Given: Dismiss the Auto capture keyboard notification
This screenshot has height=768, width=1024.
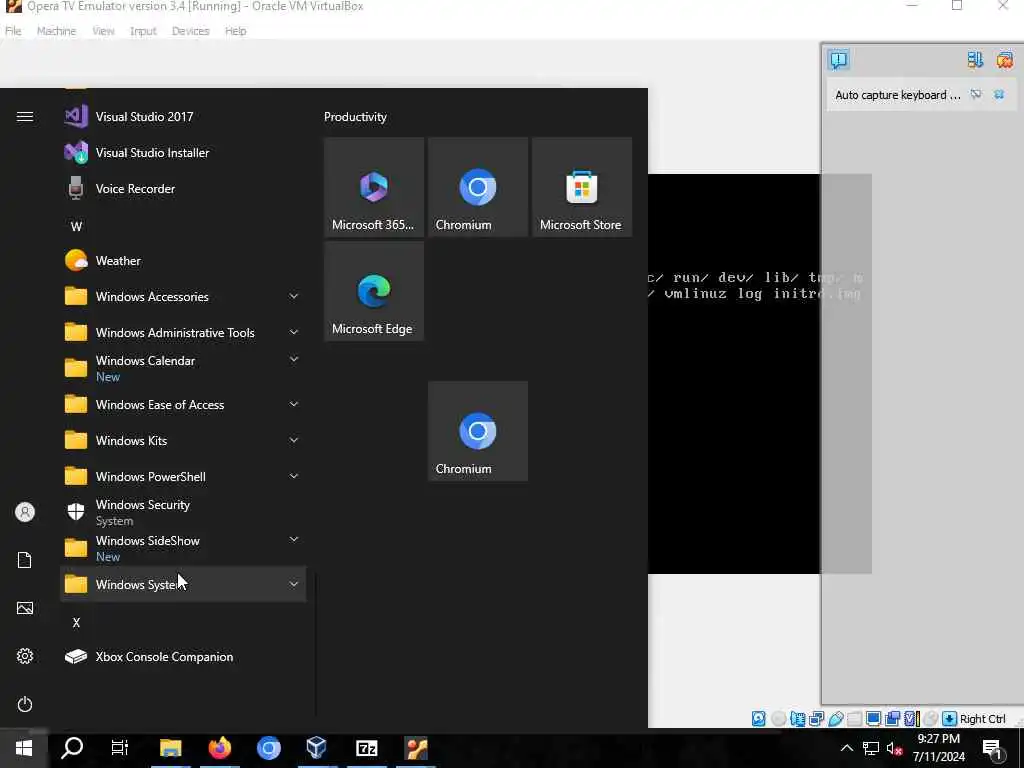Looking at the screenshot, I should [x=999, y=95].
